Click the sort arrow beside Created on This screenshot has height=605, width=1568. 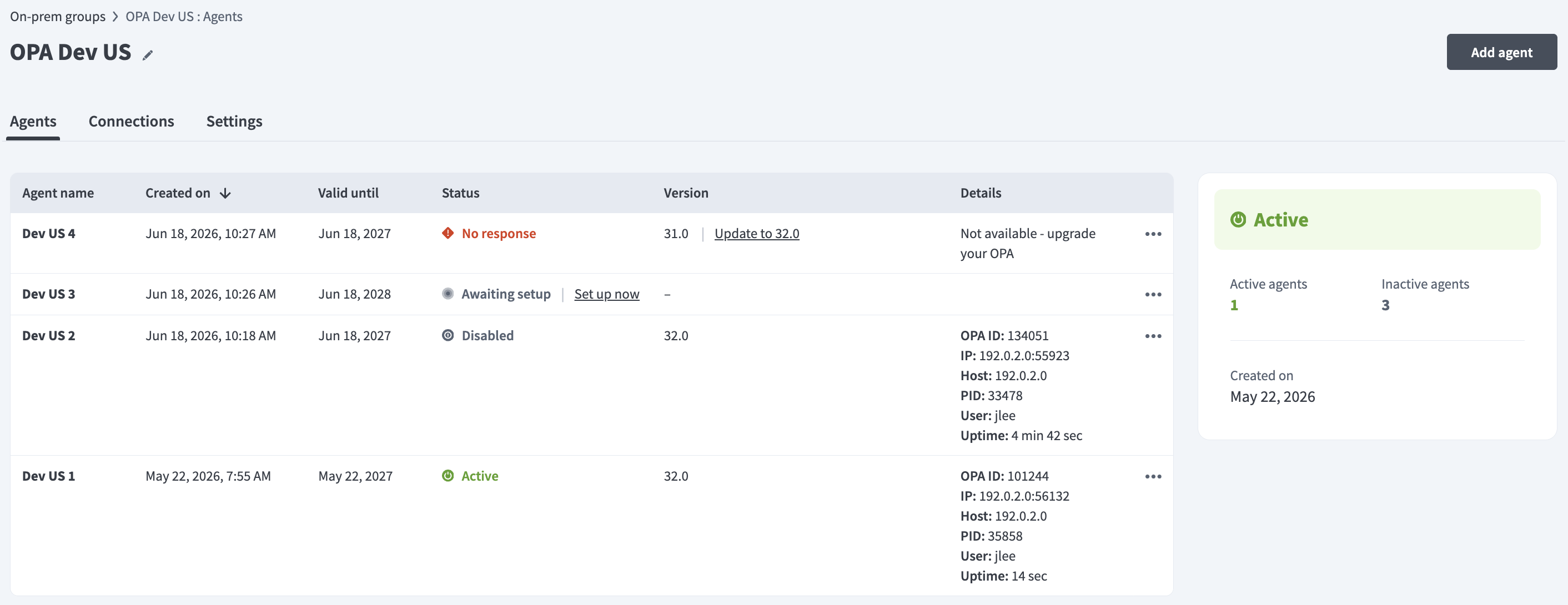225,193
